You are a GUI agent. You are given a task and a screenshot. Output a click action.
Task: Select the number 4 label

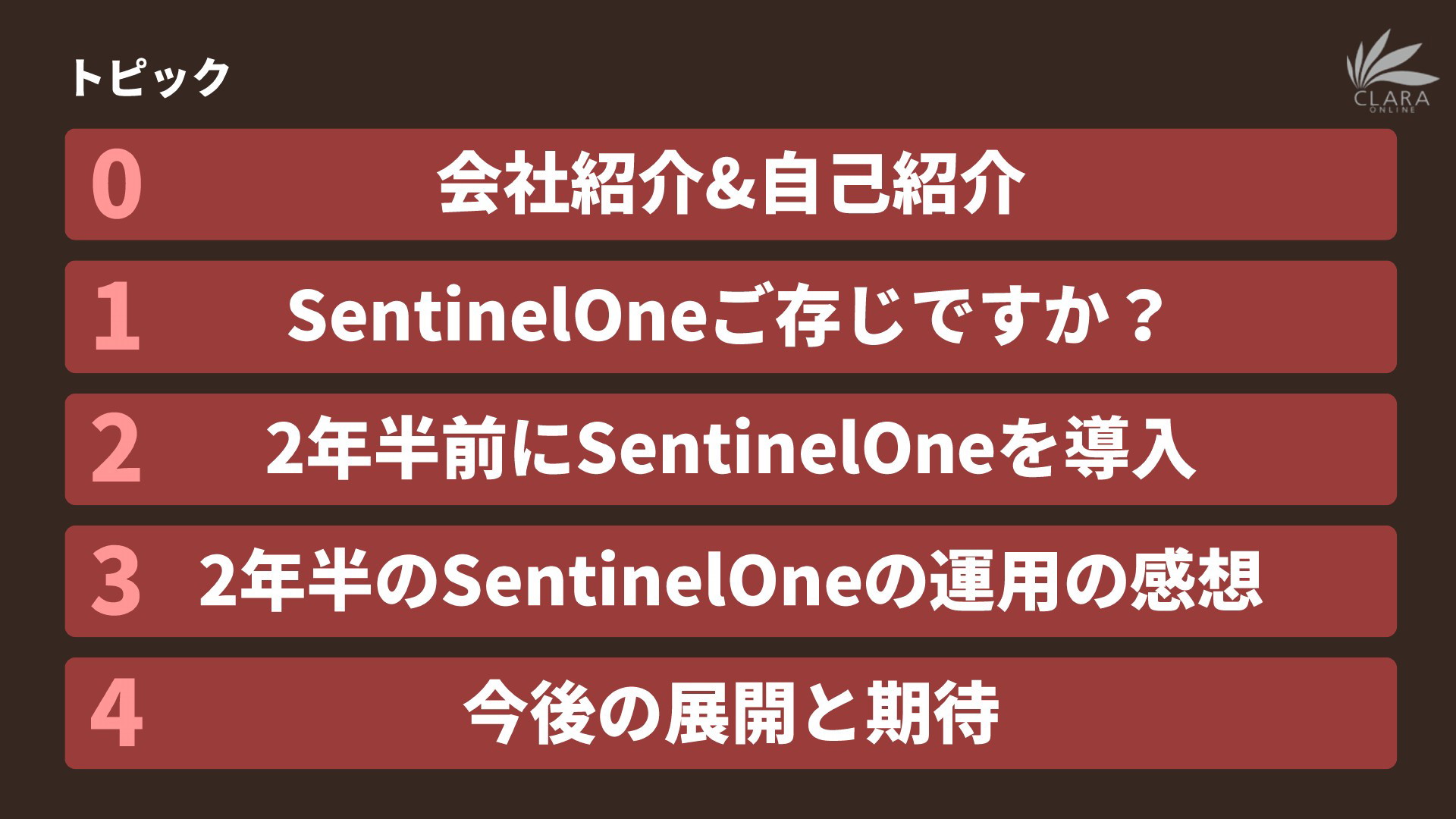tap(116, 714)
